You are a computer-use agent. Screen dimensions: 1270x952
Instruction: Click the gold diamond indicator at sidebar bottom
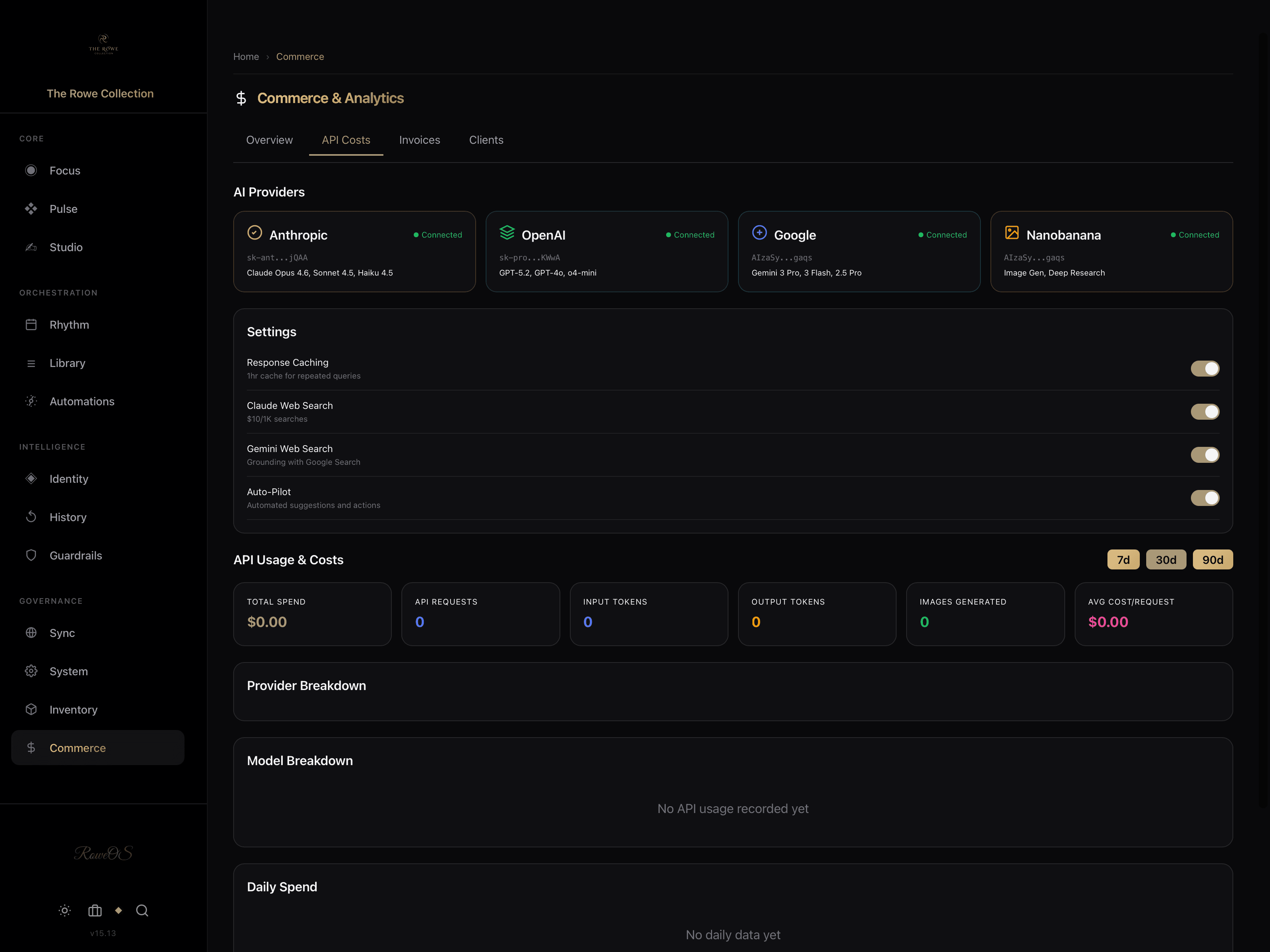pos(119,910)
